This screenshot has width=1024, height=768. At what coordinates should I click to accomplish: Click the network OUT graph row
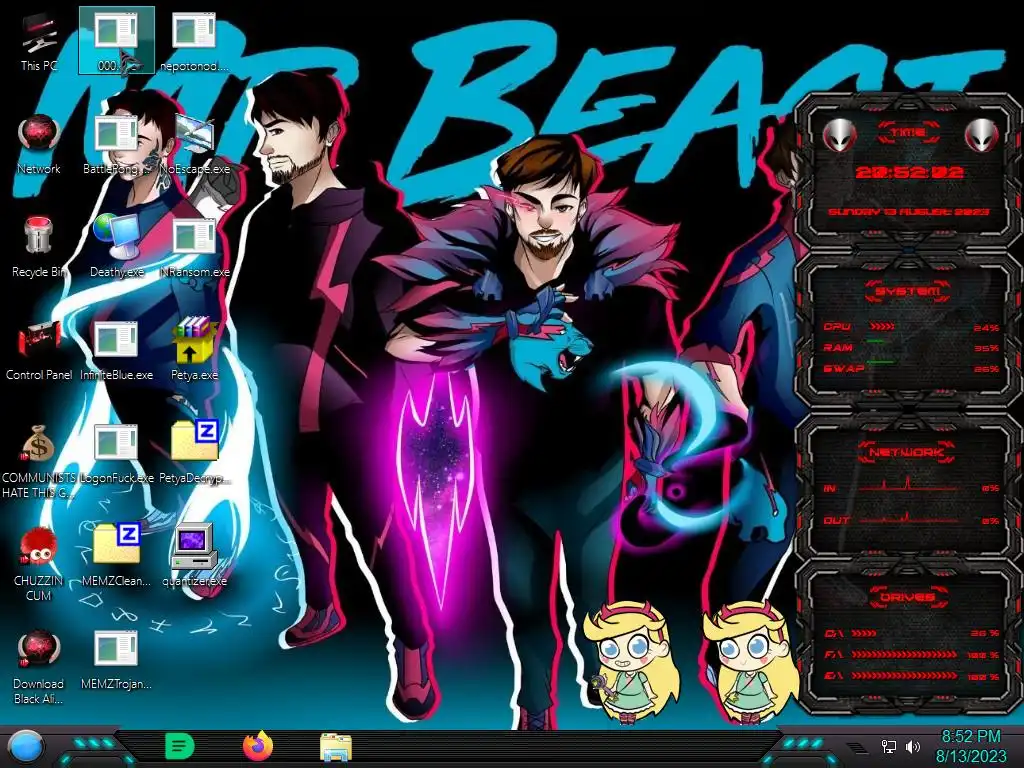pyautogui.click(x=911, y=519)
